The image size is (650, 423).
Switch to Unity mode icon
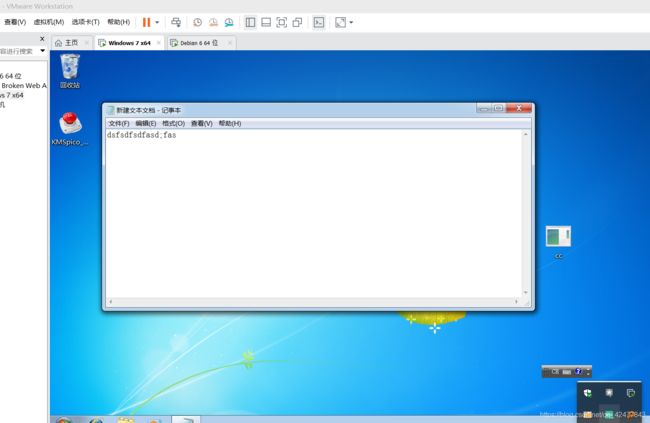tap(297, 22)
